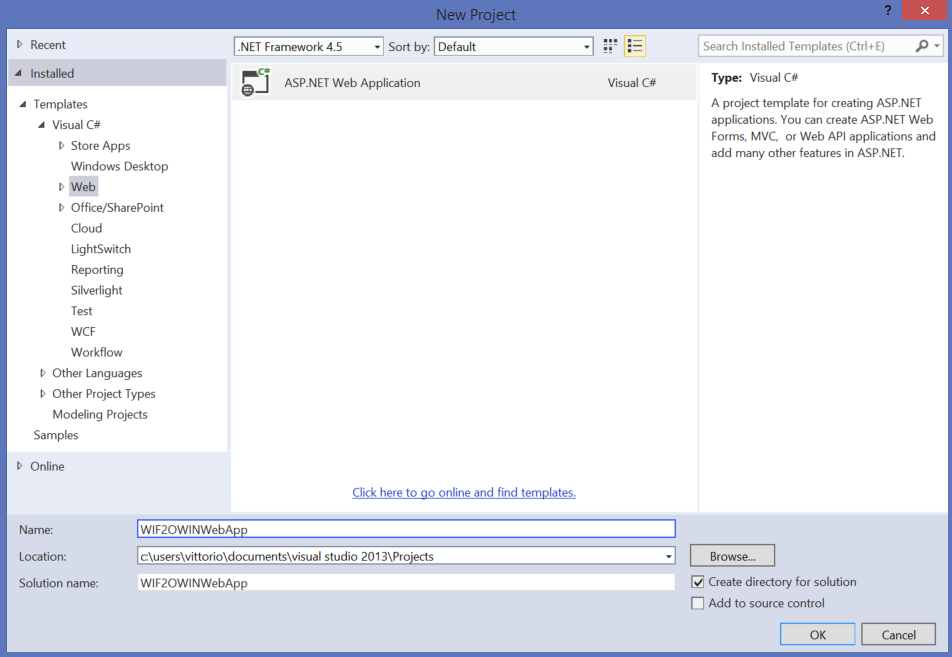
Task: Open the .NET Framework 4.5 dropdown
Action: tap(308, 47)
